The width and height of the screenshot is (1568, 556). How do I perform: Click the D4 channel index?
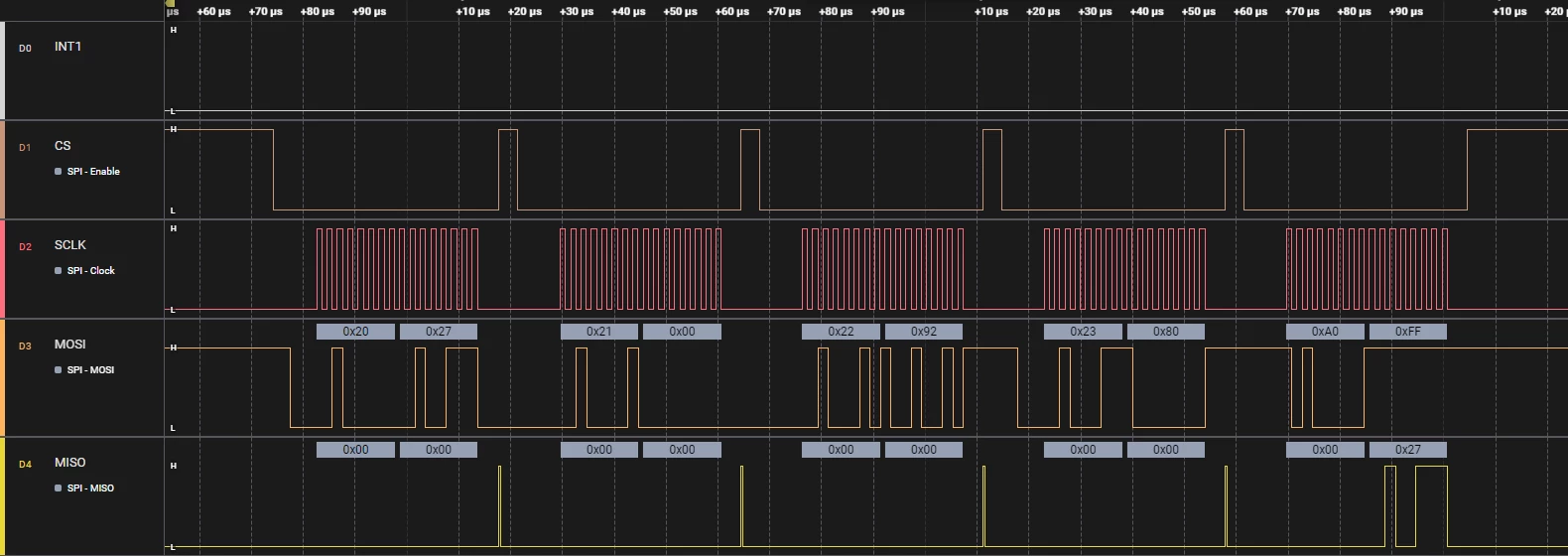point(25,464)
